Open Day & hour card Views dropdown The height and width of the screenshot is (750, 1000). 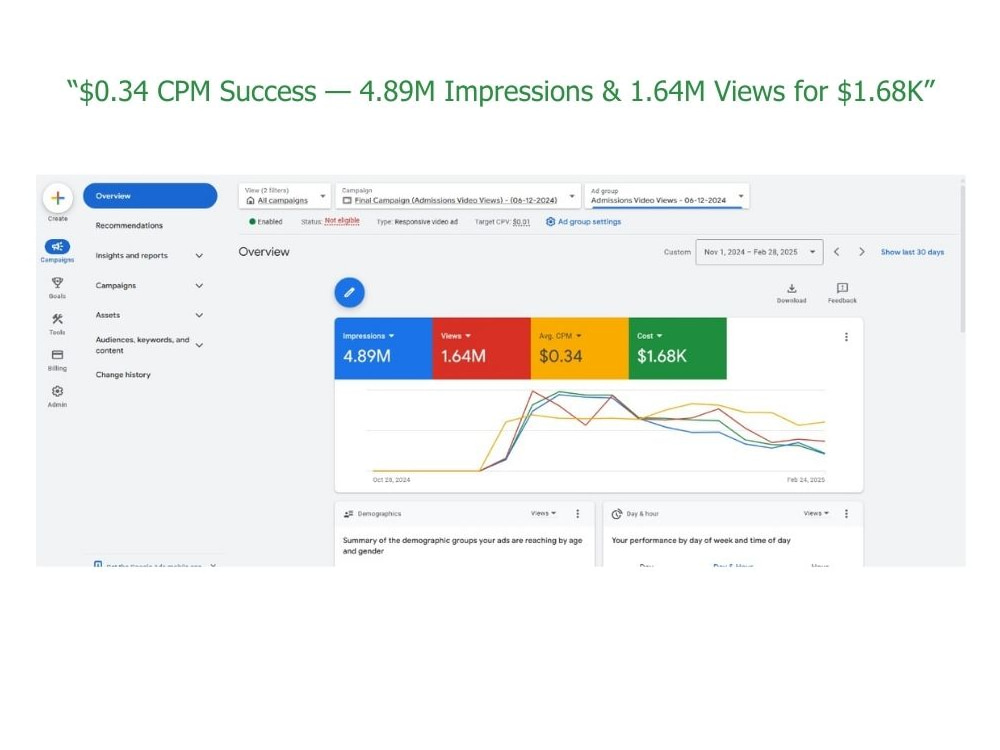pos(816,513)
